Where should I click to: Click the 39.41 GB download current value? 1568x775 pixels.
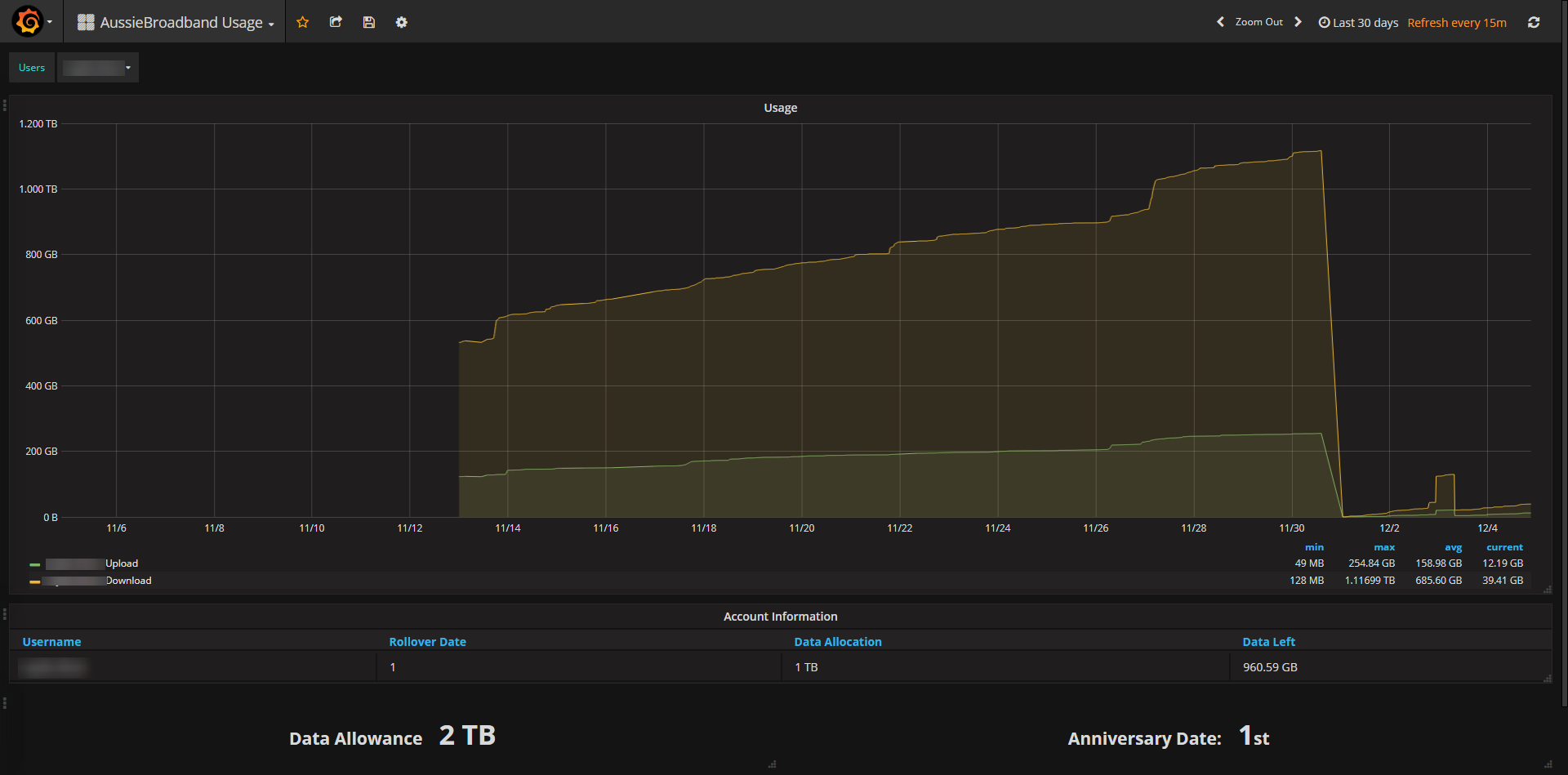1503,581
